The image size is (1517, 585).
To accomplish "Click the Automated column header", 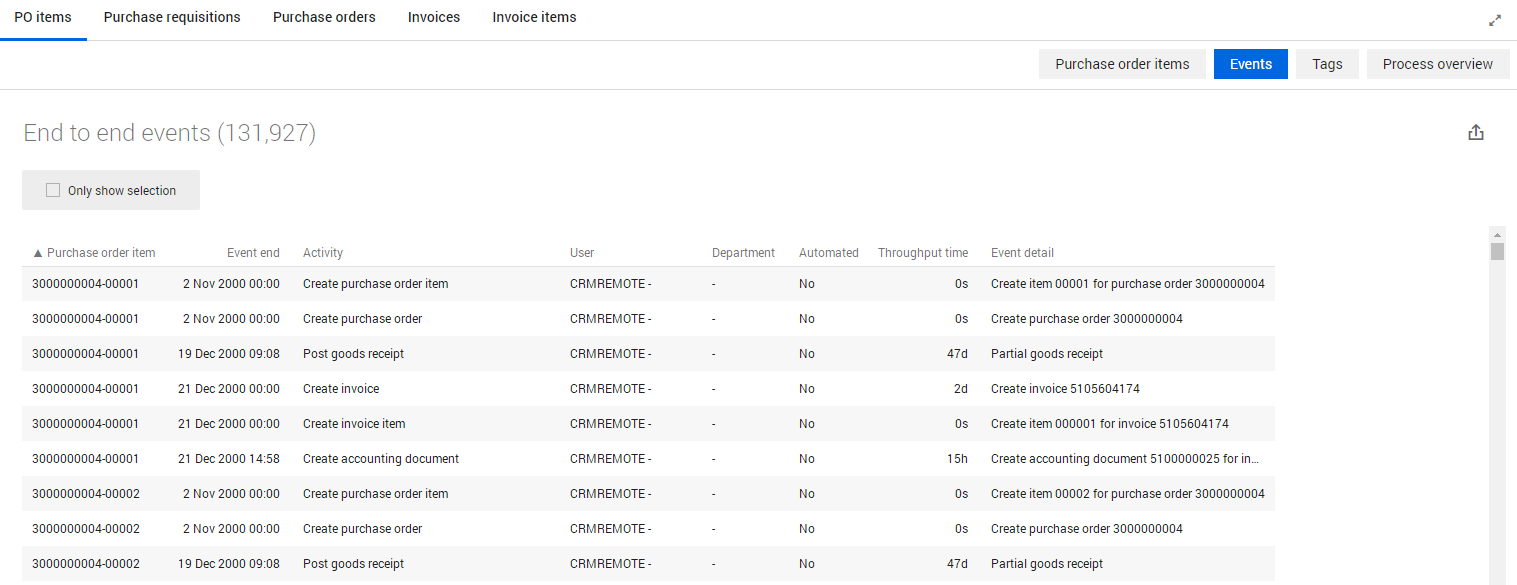I will 828,253.
